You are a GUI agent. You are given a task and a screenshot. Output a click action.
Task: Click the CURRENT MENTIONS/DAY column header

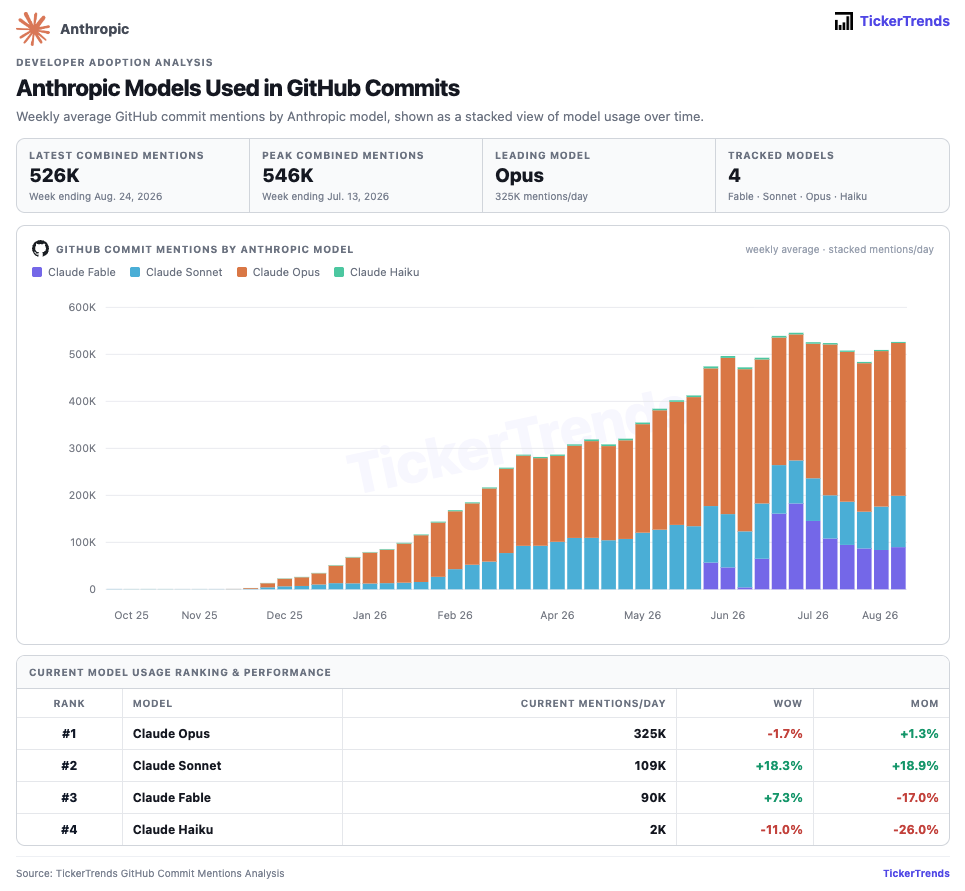(x=593, y=703)
